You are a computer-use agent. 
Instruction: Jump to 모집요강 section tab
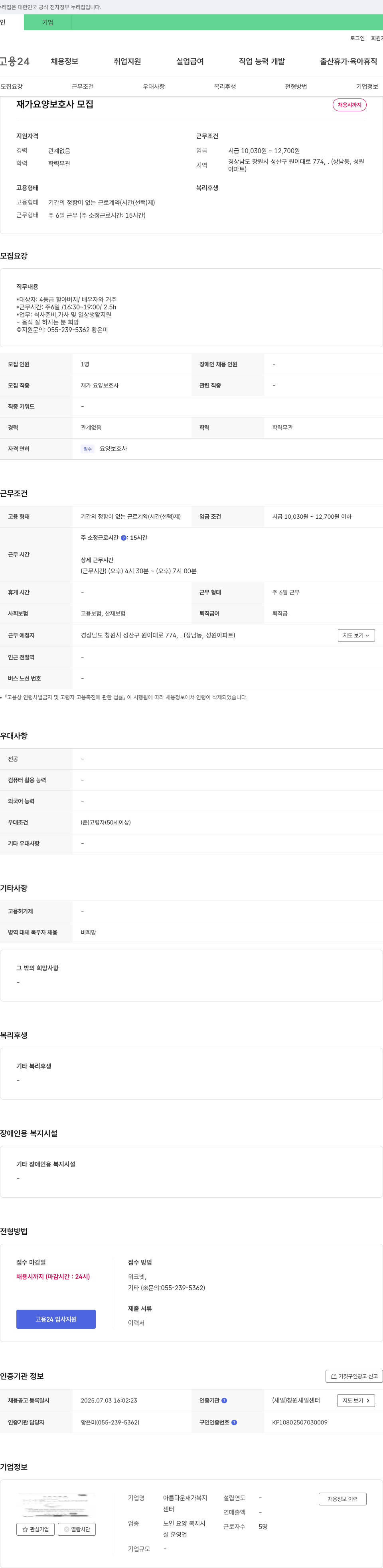click(x=12, y=87)
